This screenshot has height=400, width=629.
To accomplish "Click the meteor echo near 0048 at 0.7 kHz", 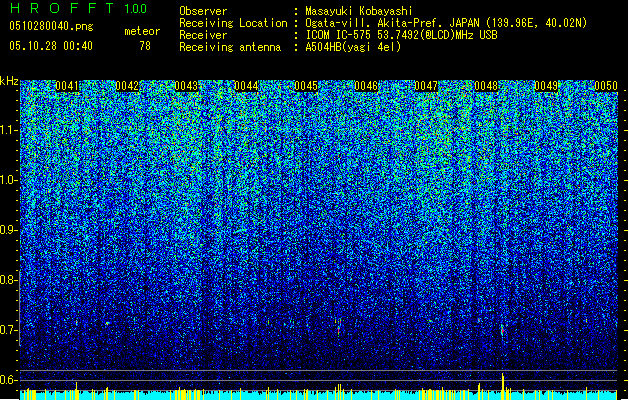I will tap(503, 330).
